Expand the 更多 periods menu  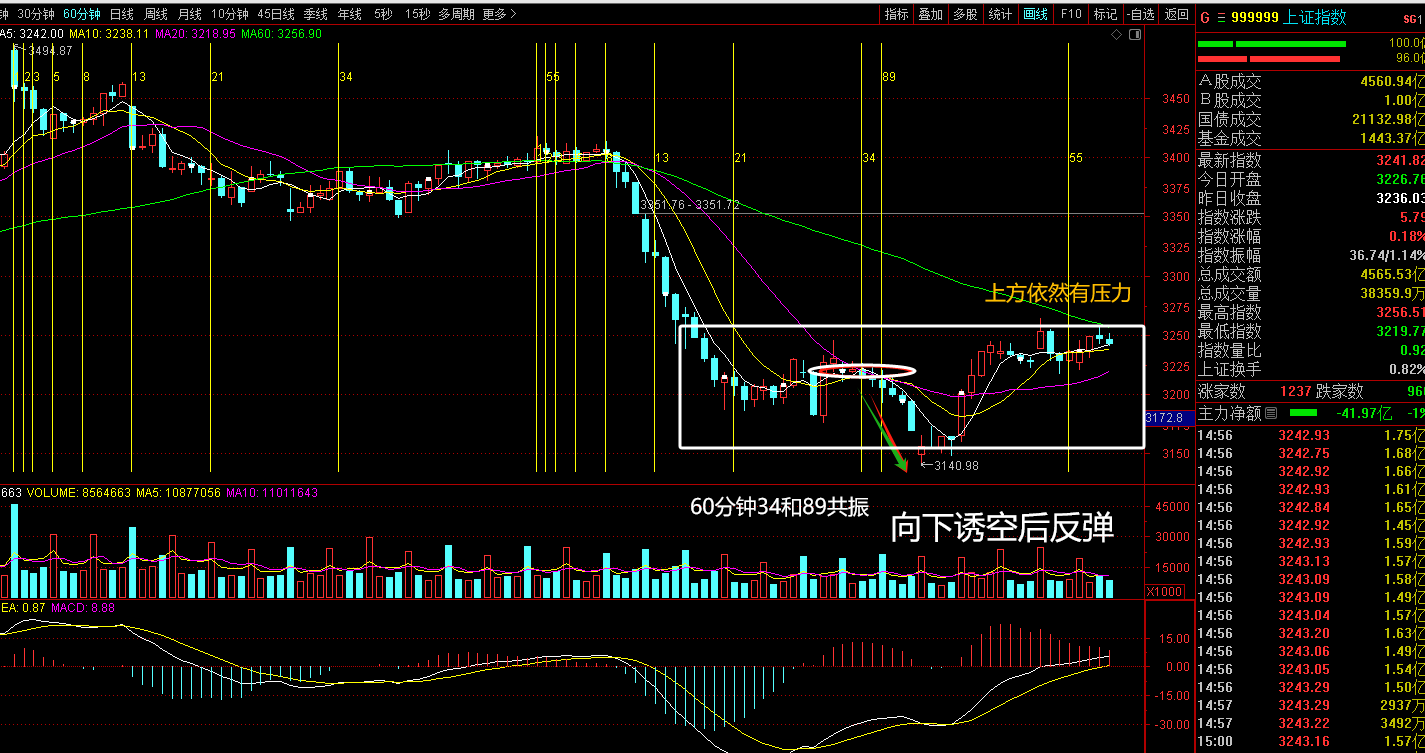pyautogui.click(x=499, y=14)
